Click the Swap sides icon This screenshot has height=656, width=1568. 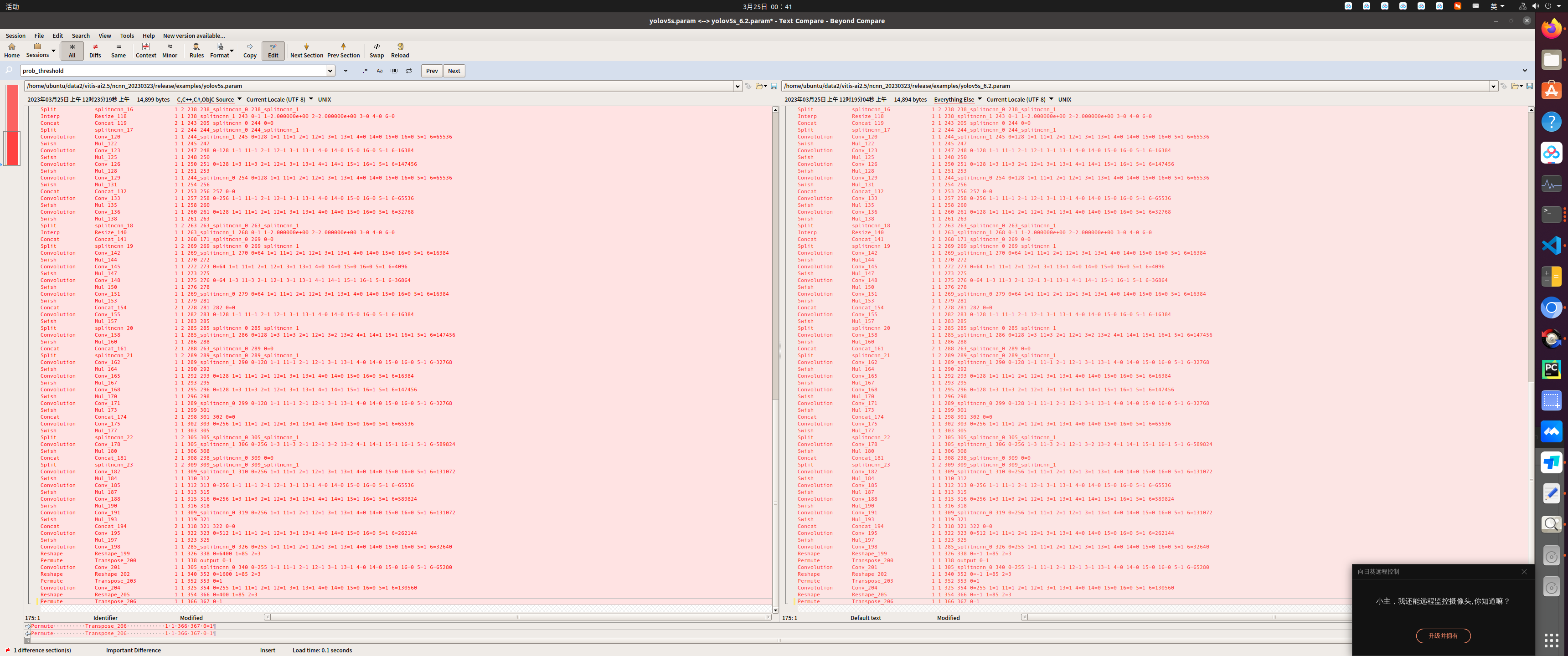coord(377,50)
